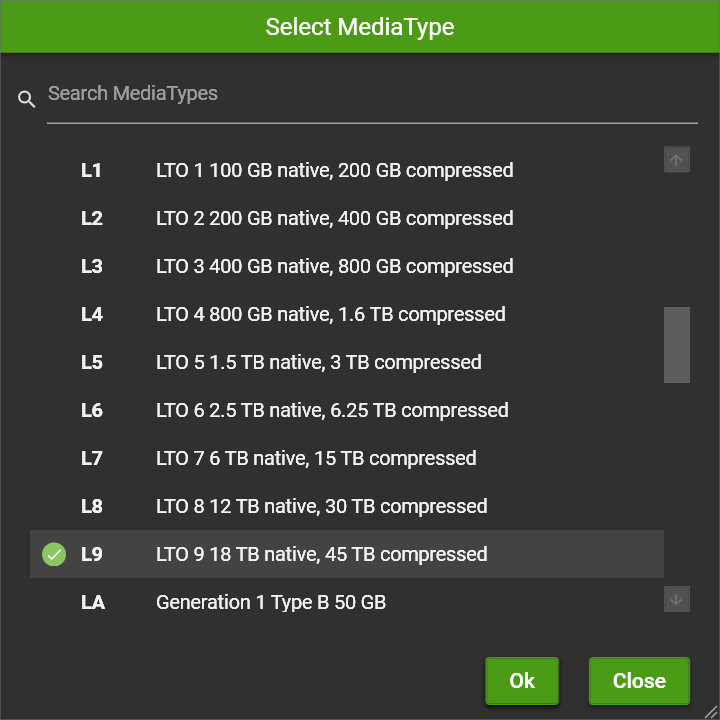This screenshot has width=720, height=720.
Task: Click the green checkmark beside L9
Action: [x=54, y=554]
